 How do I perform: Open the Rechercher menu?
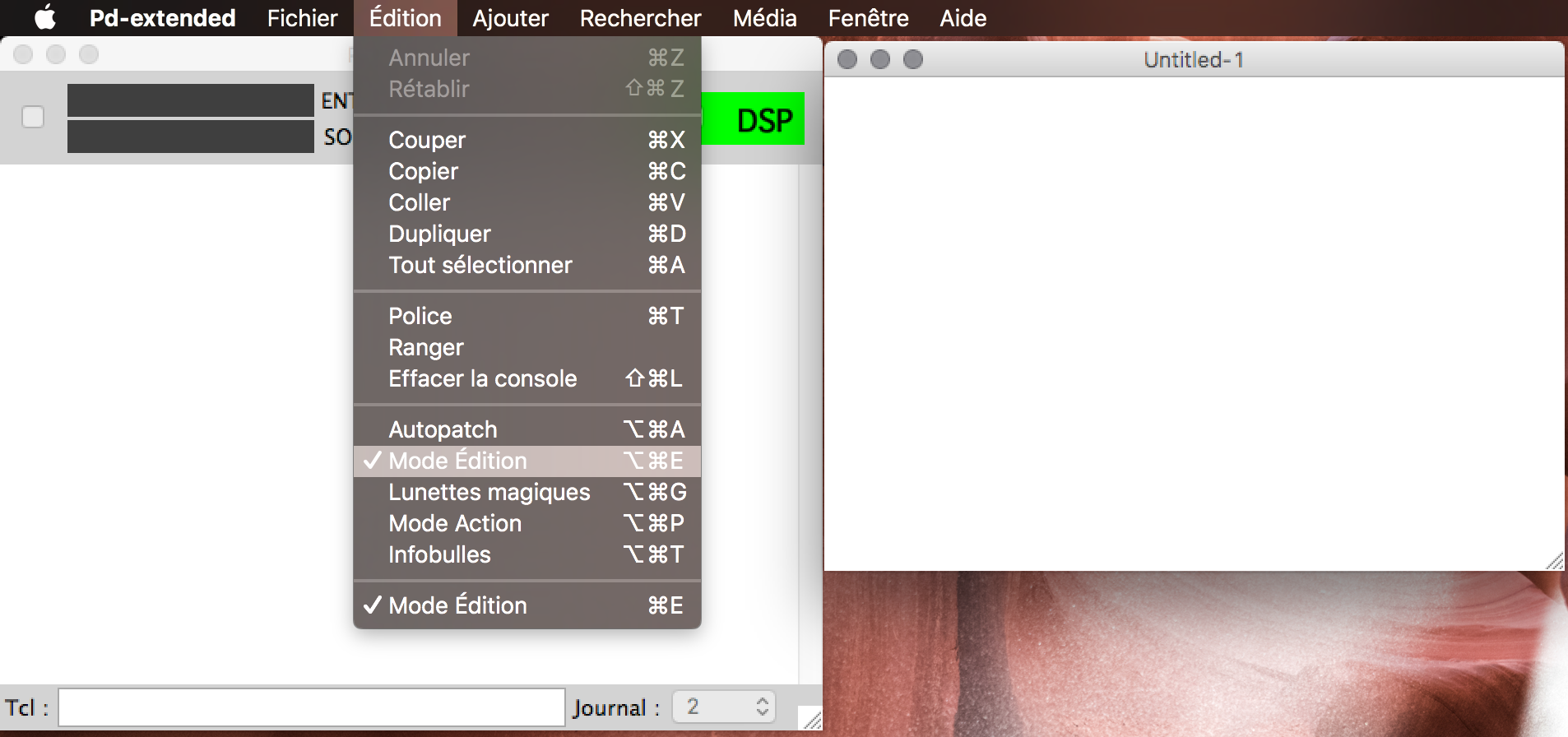[640, 17]
